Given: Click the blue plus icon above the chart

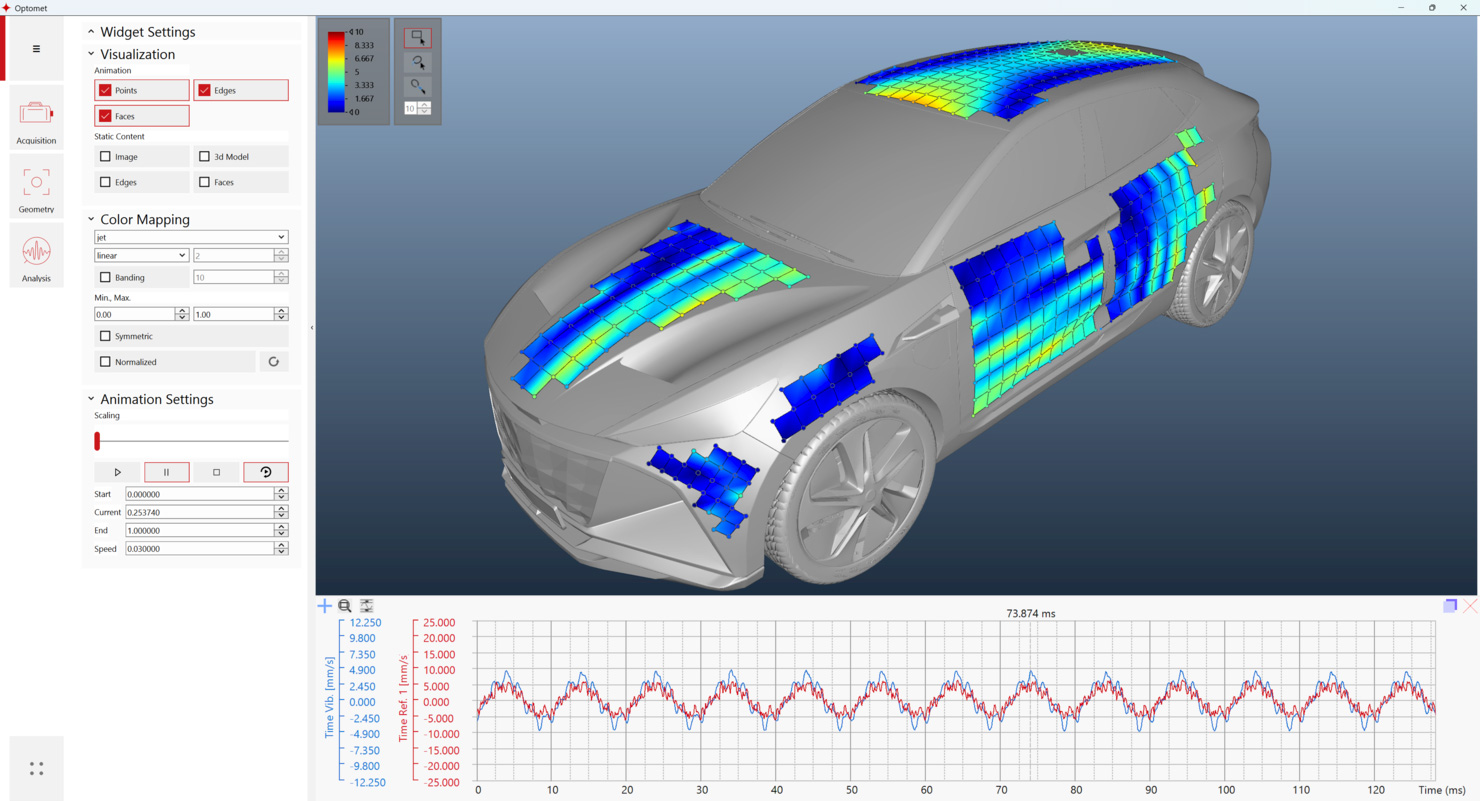Looking at the screenshot, I should point(324,606).
